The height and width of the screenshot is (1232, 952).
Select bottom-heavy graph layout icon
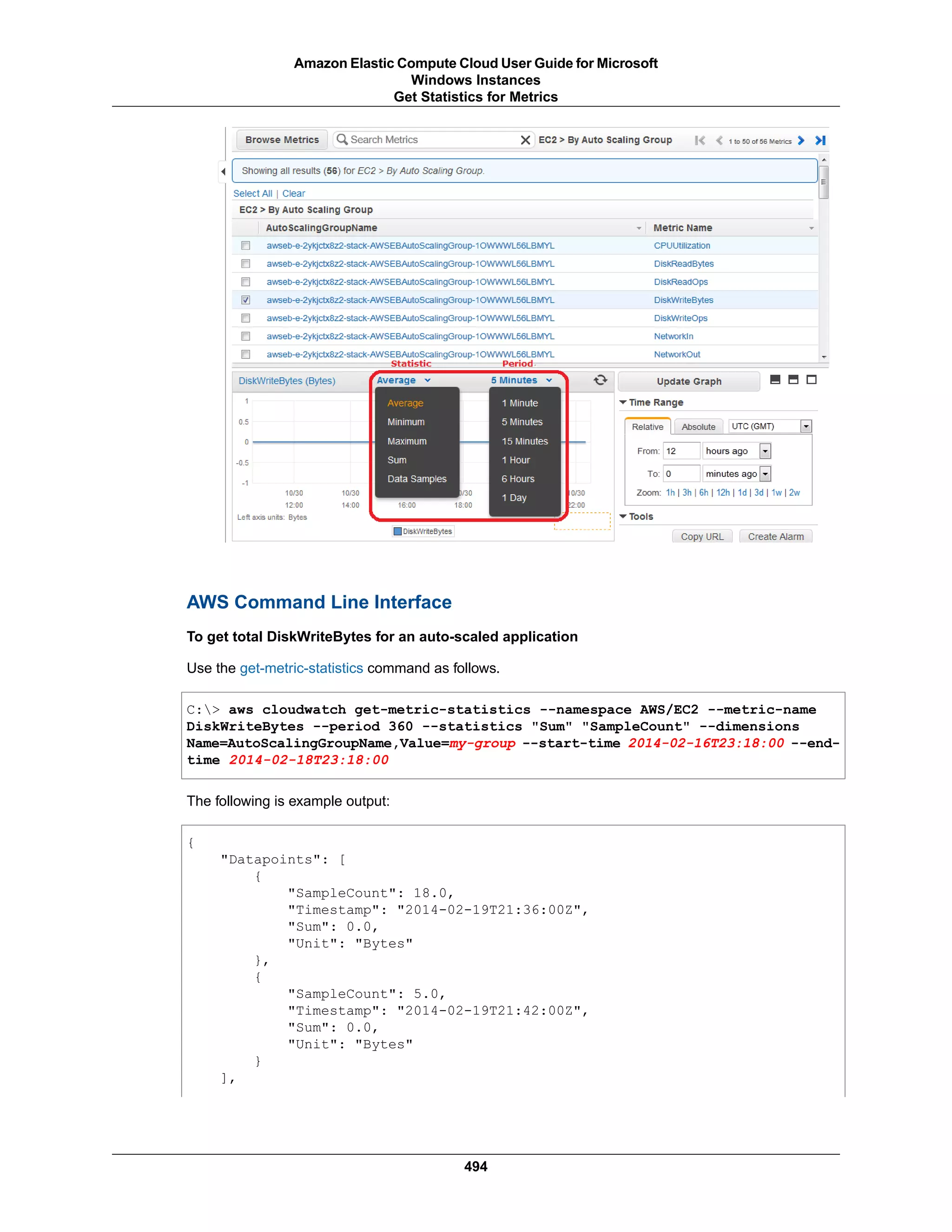(x=775, y=380)
